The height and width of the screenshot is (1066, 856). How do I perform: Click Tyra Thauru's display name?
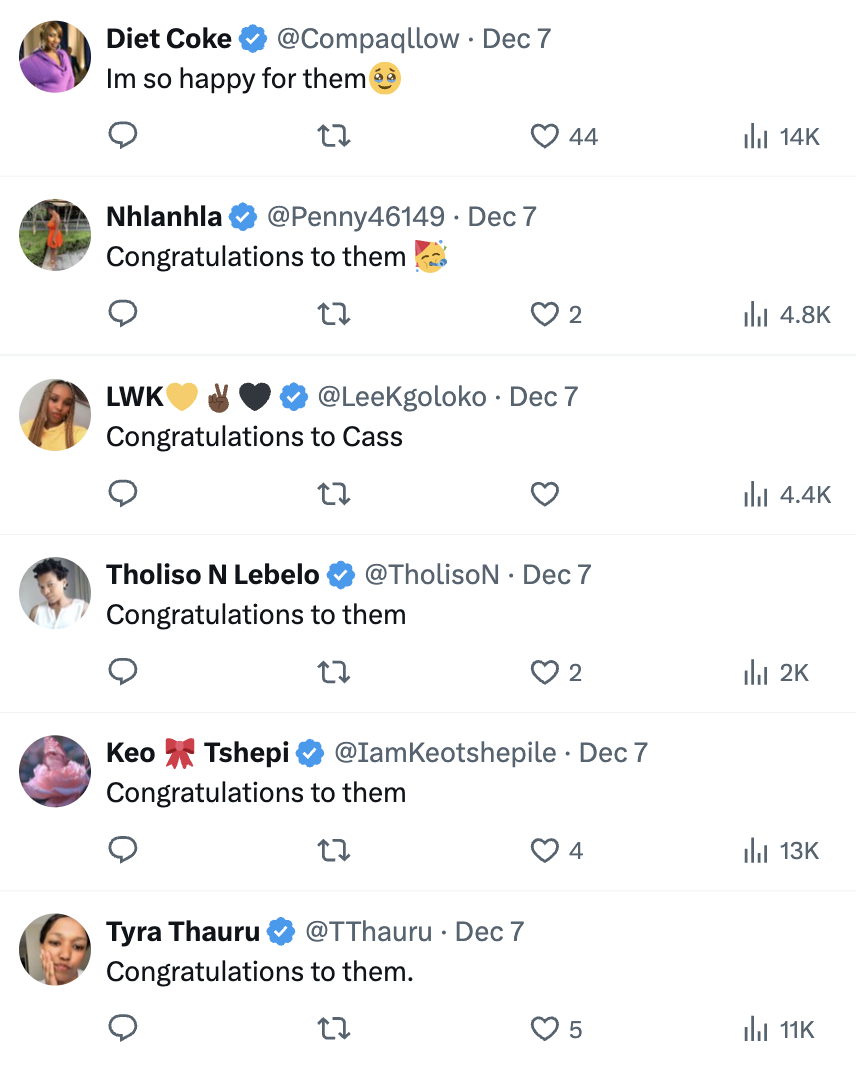click(x=183, y=932)
